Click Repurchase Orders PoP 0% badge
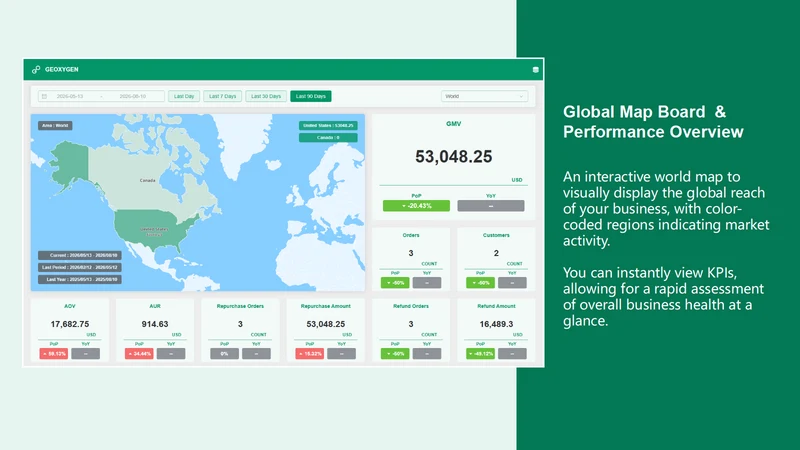 tap(224, 354)
